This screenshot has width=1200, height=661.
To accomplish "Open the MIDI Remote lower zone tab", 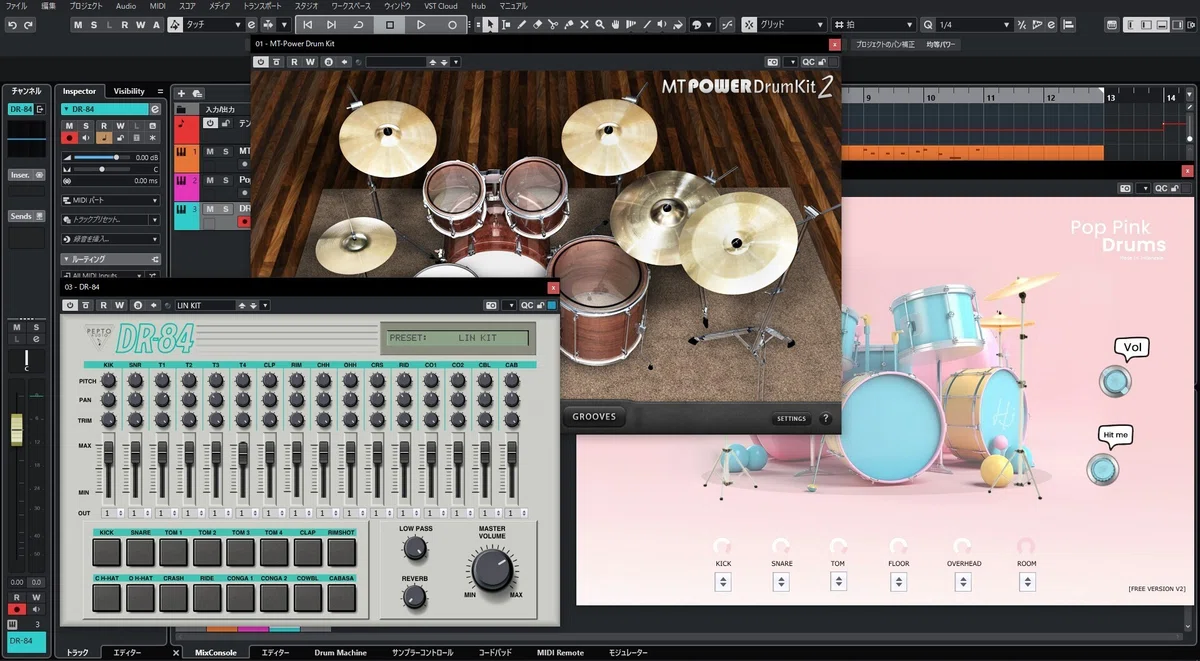I will [560, 653].
